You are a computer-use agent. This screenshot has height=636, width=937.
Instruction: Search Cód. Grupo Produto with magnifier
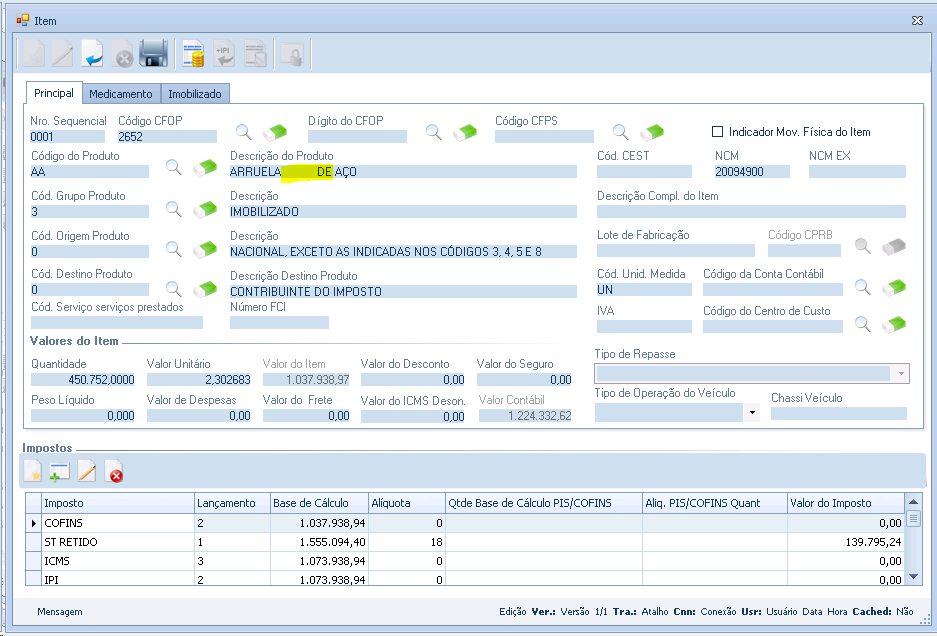tap(174, 208)
